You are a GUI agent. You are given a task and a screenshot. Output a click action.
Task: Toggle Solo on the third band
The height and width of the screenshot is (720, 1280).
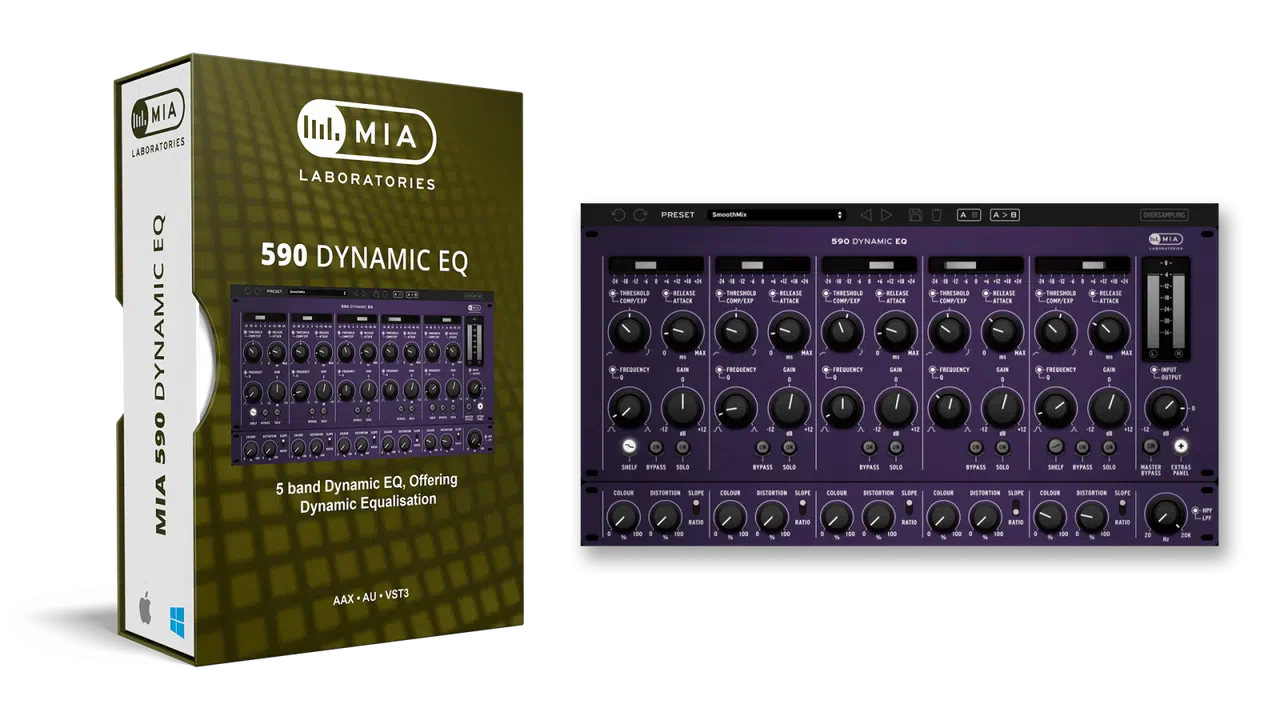[896, 447]
